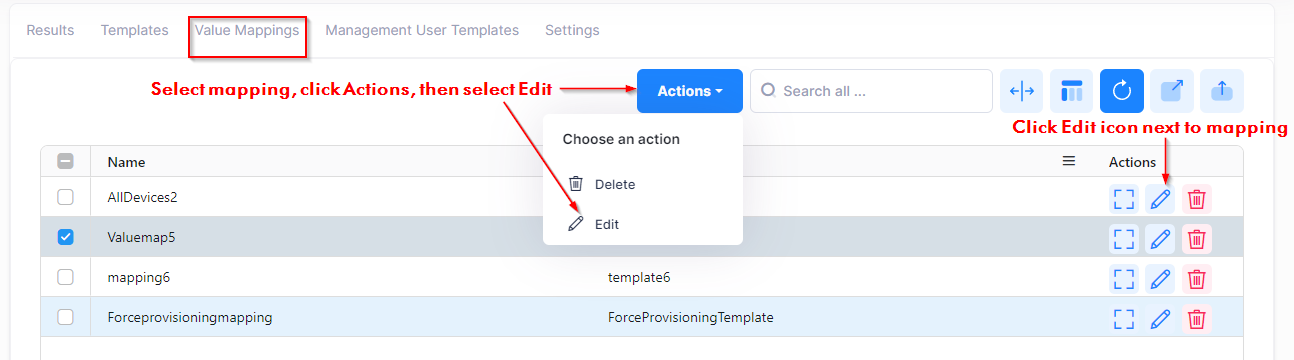Open the Actions dropdown button
The image size is (1294, 360).
(x=690, y=91)
